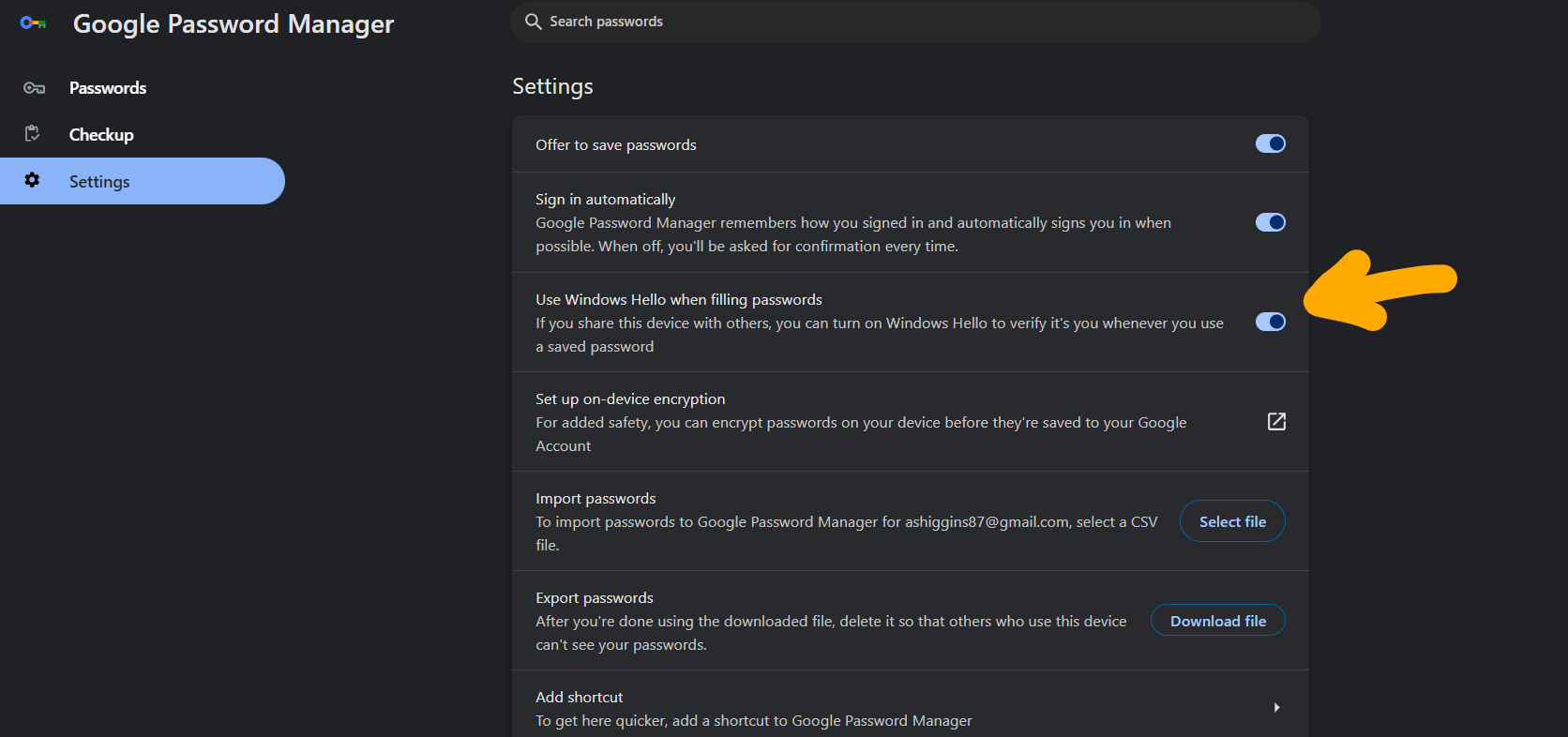
Task: Click the Checkup clipboard icon in sidebar
Action: click(33, 133)
